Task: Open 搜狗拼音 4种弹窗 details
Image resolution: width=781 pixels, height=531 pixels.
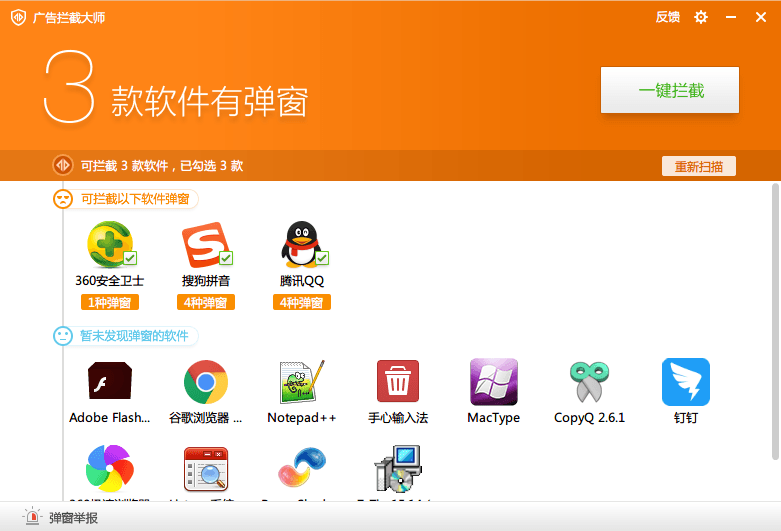Action: point(205,302)
